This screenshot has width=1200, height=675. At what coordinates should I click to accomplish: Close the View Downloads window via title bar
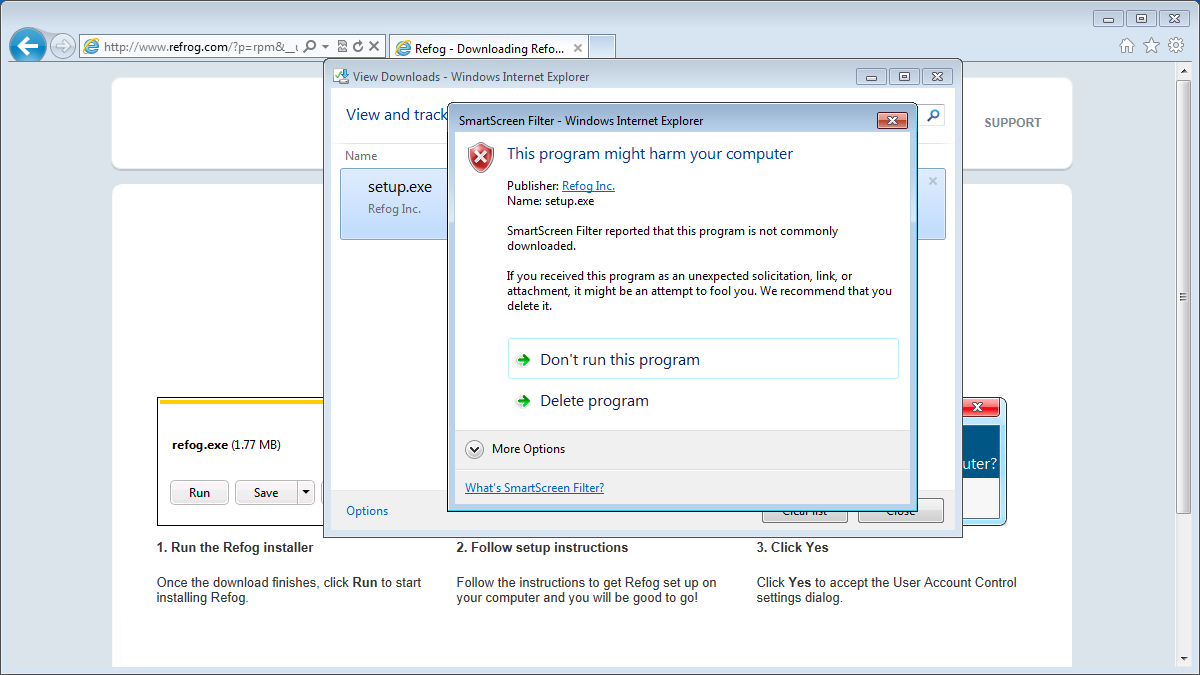pos(937,77)
